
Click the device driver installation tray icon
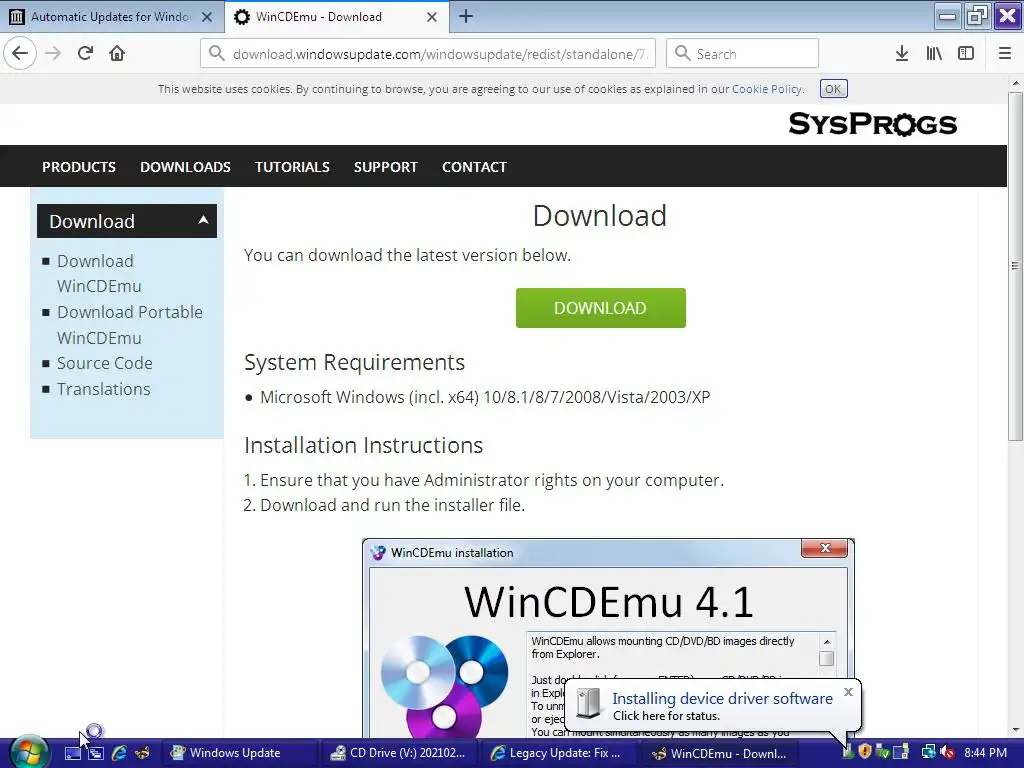click(848, 753)
